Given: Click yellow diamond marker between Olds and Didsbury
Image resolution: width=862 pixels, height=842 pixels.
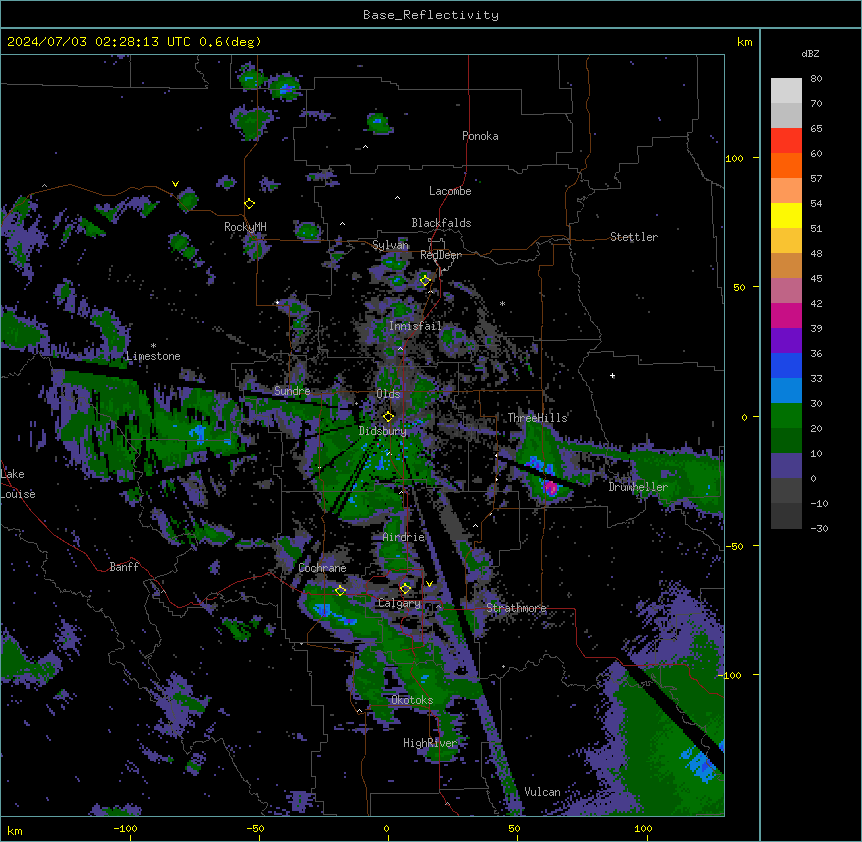Looking at the screenshot, I should pyautogui.click(x=388, y=417).
